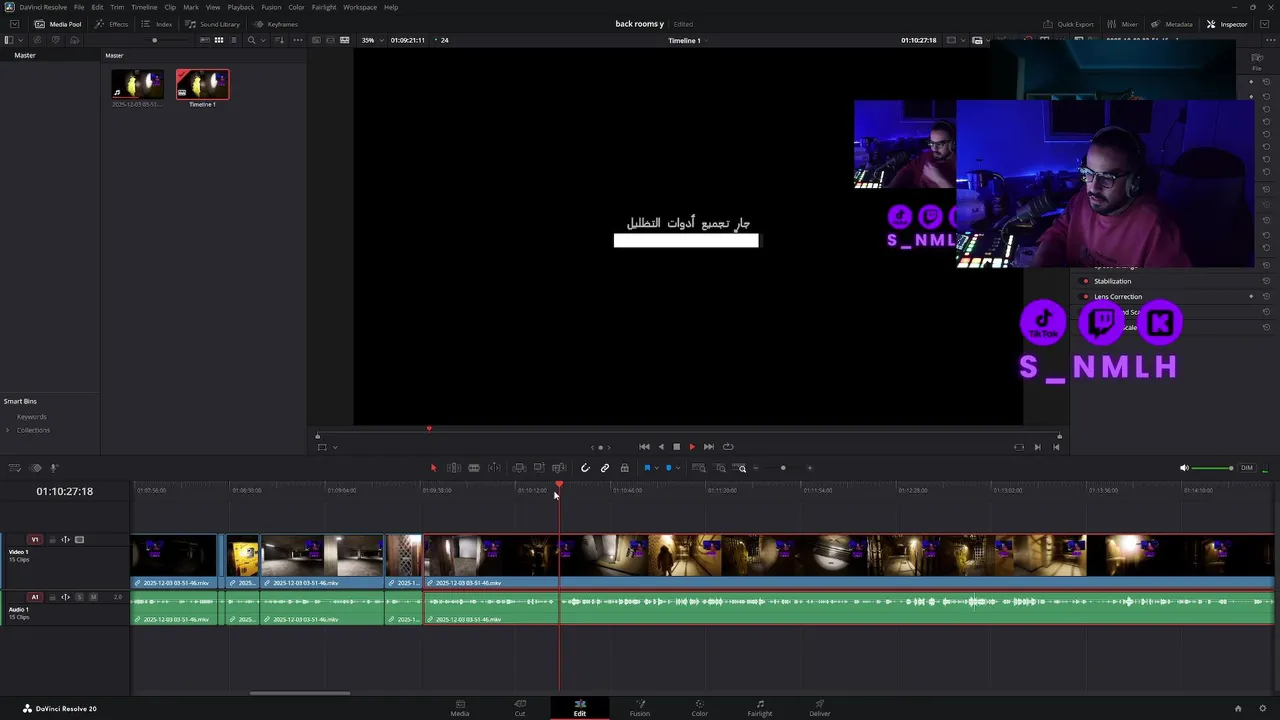Open the Metadata panel
Screen dimensions: 1280x720
(1172, 24)
